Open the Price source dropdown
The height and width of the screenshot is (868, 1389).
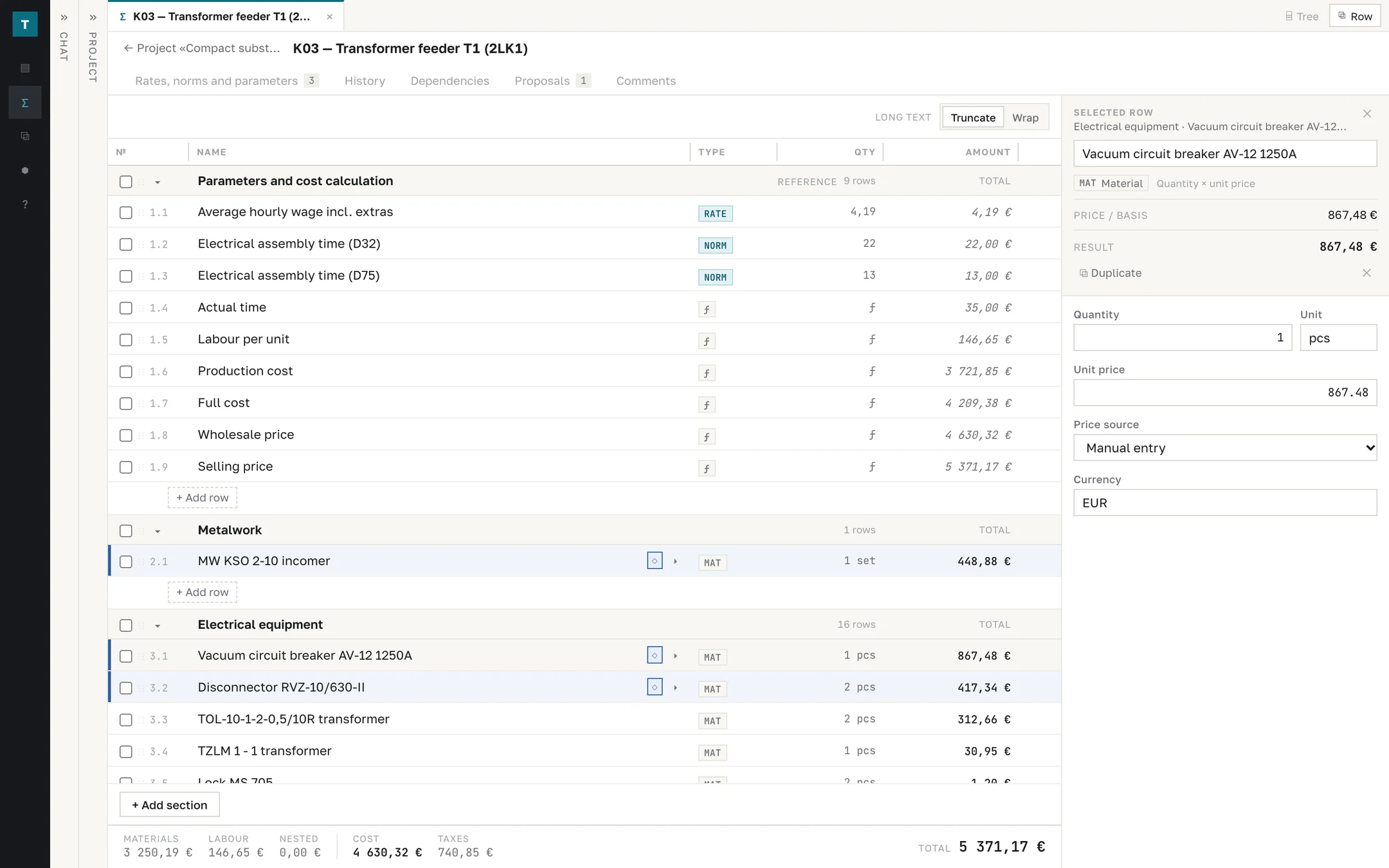pyautogui.click(x=1225, y=448)
